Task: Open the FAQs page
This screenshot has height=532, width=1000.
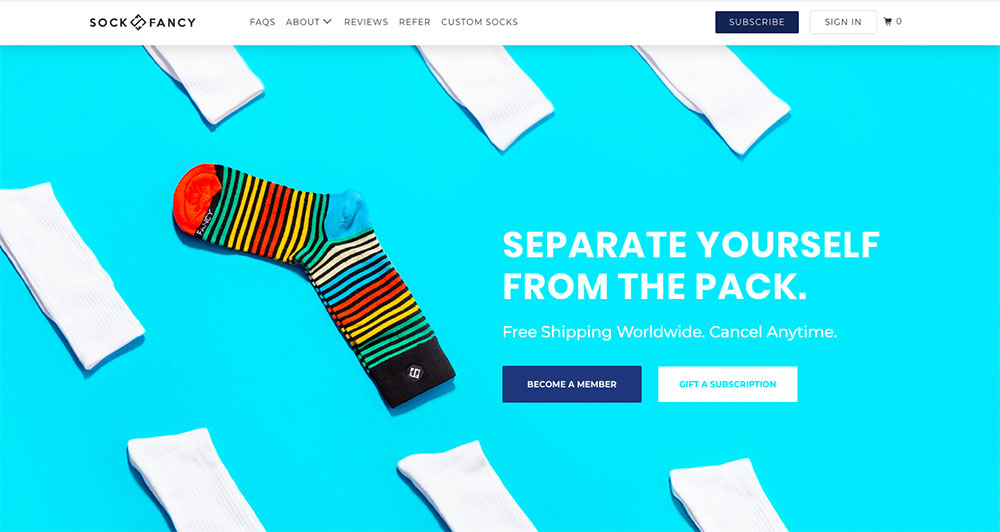Action: [x=262, y=22]
